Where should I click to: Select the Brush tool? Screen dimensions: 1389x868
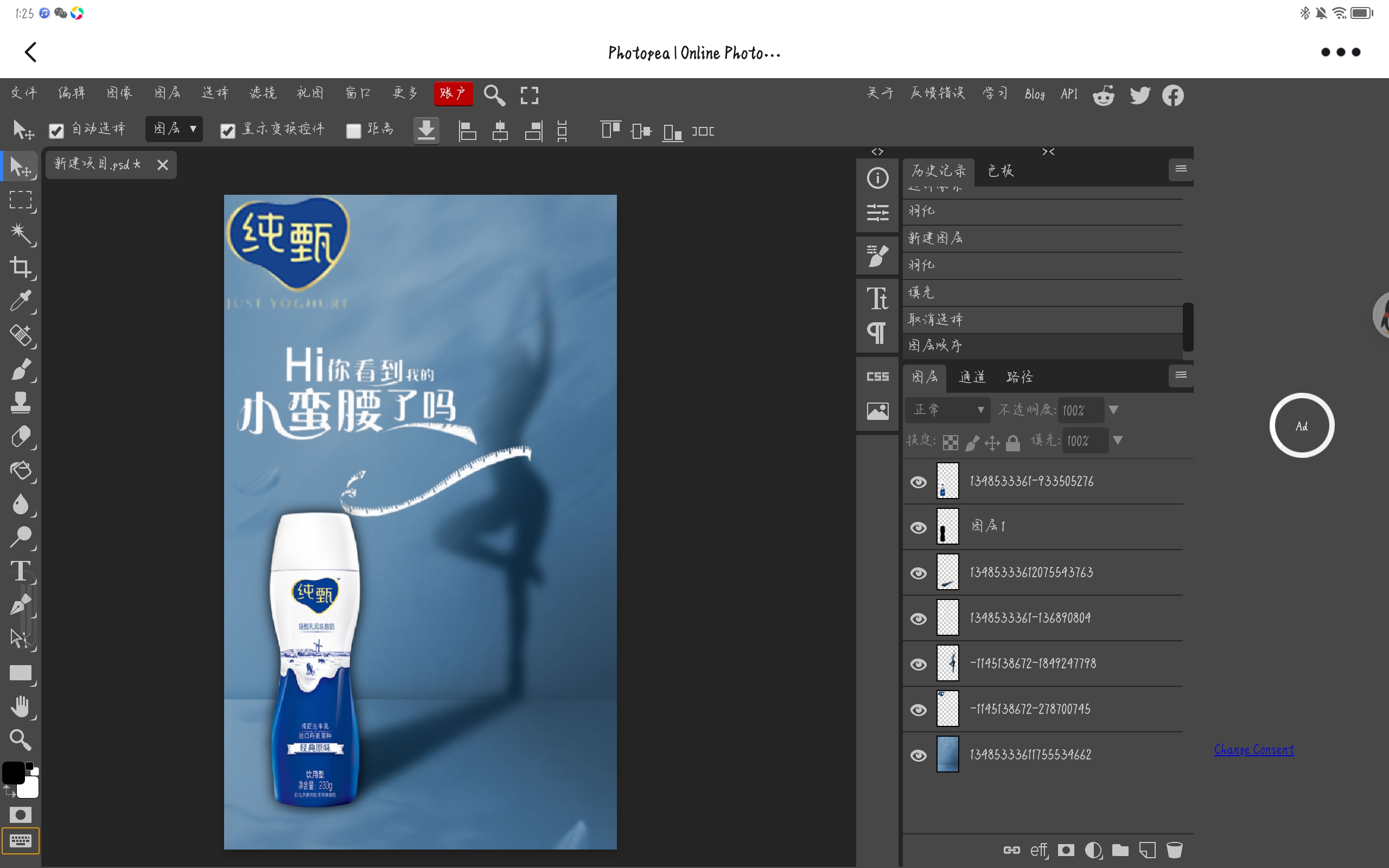(21, 368)
